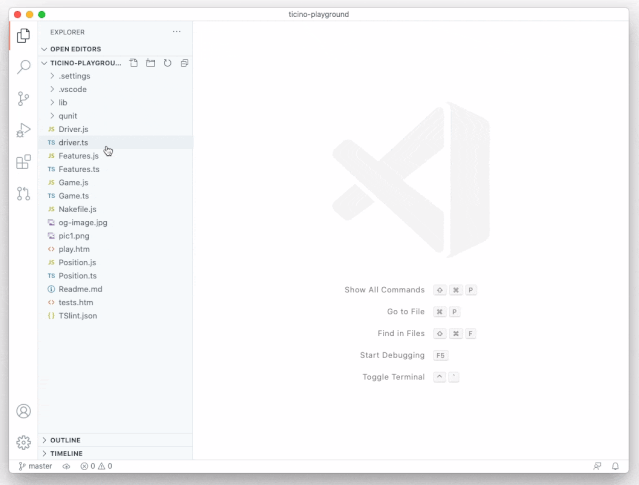Viewport: 639px width, 485px height.
Task: Click the Accounts icon
Action: pyautogui.click(x=23, y=411)
